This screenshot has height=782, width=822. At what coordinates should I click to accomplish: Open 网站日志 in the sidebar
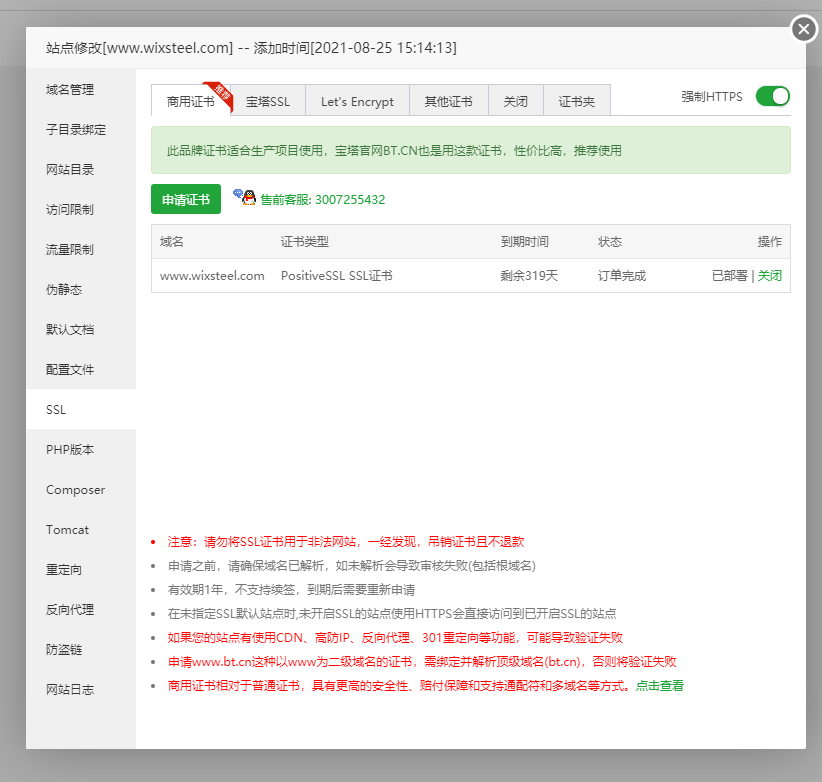(x=70, y=690)
